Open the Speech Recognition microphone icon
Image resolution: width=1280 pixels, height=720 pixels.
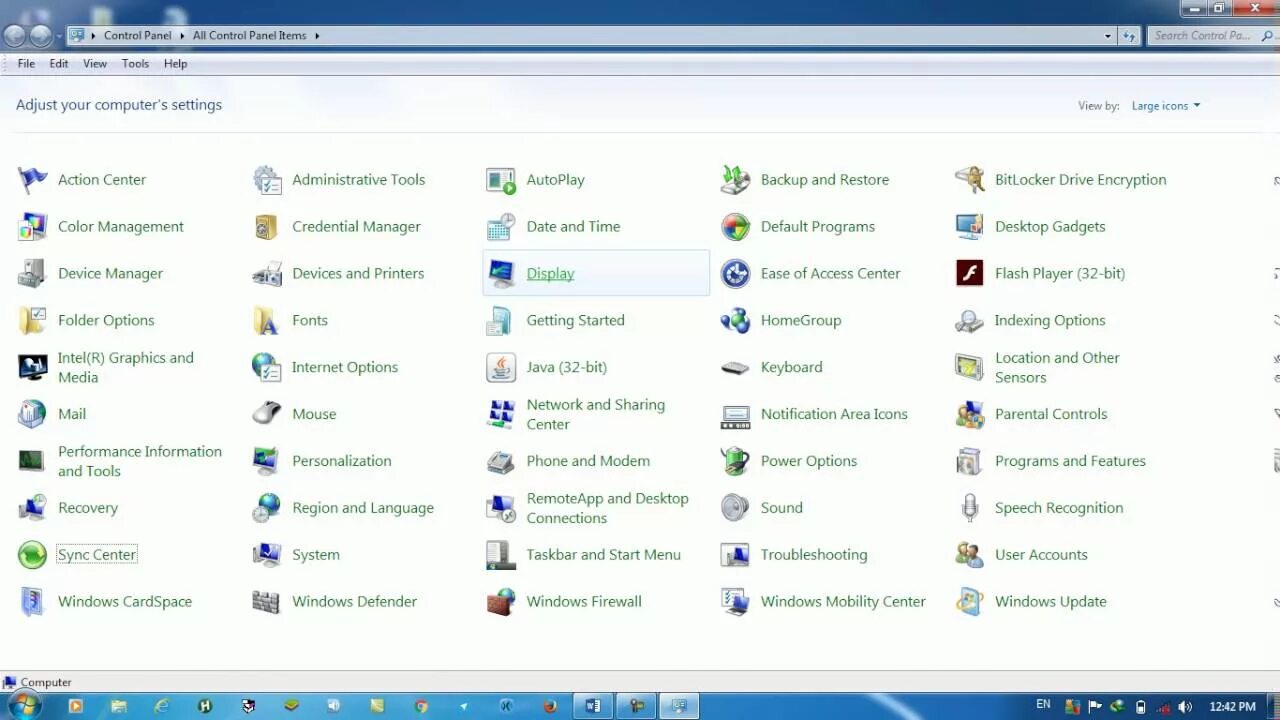pyautogui.click(x=969, y=508)
